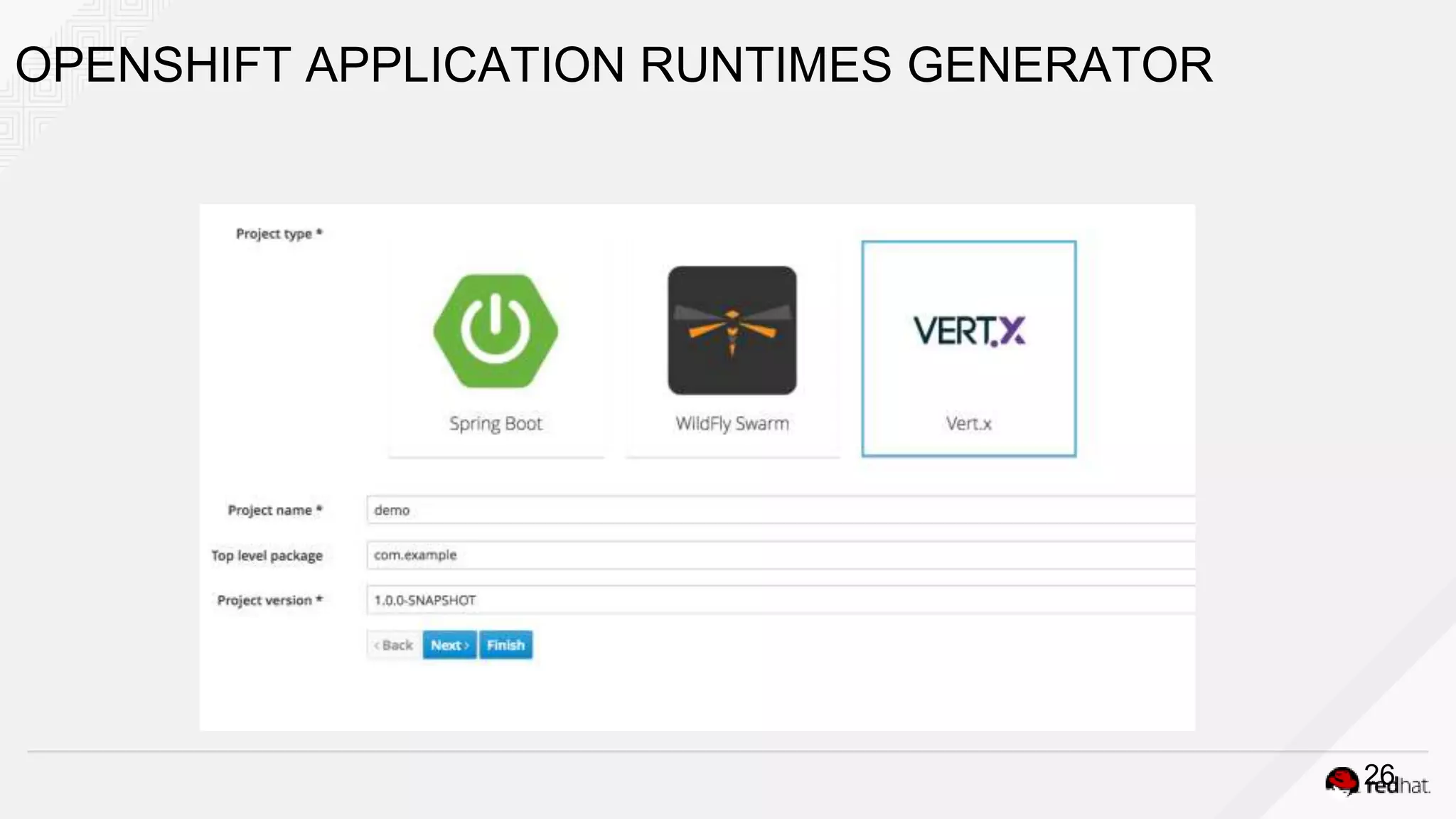Image resolution: width=1456 pixels, height=819 pixels.
Task: Click the Spring Boot caption text
Action: (496, 424)
